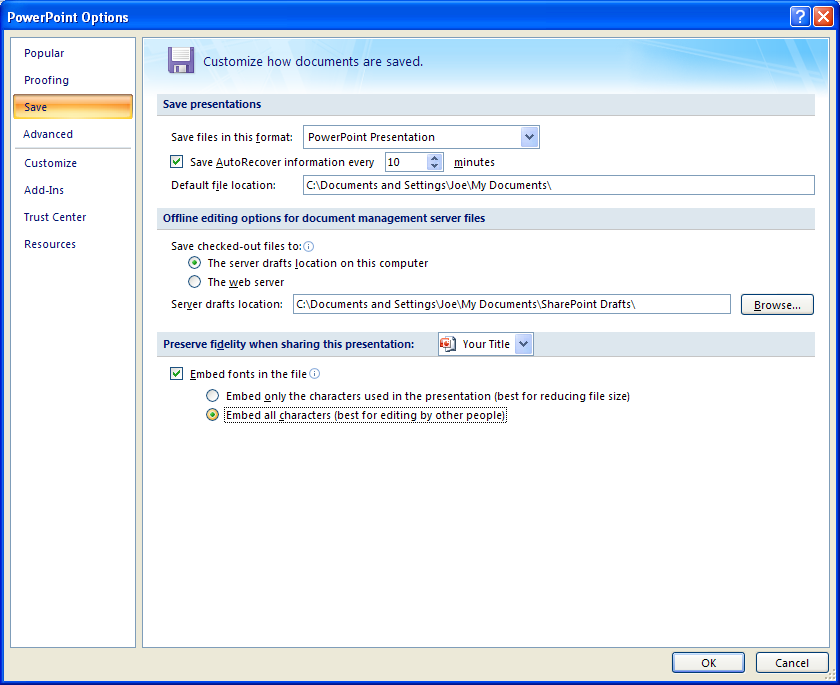Viewport: 840px width, 685px height.
Task: Click the presentation icon in Your Title dropdown
Action: [448, 344]
